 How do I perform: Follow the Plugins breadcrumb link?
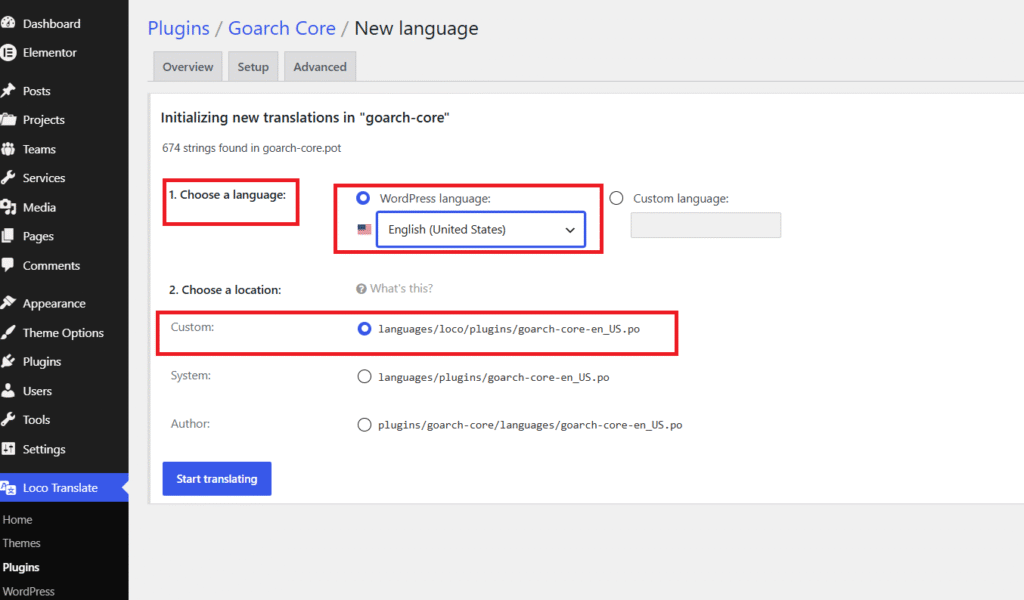click(178, 28)
